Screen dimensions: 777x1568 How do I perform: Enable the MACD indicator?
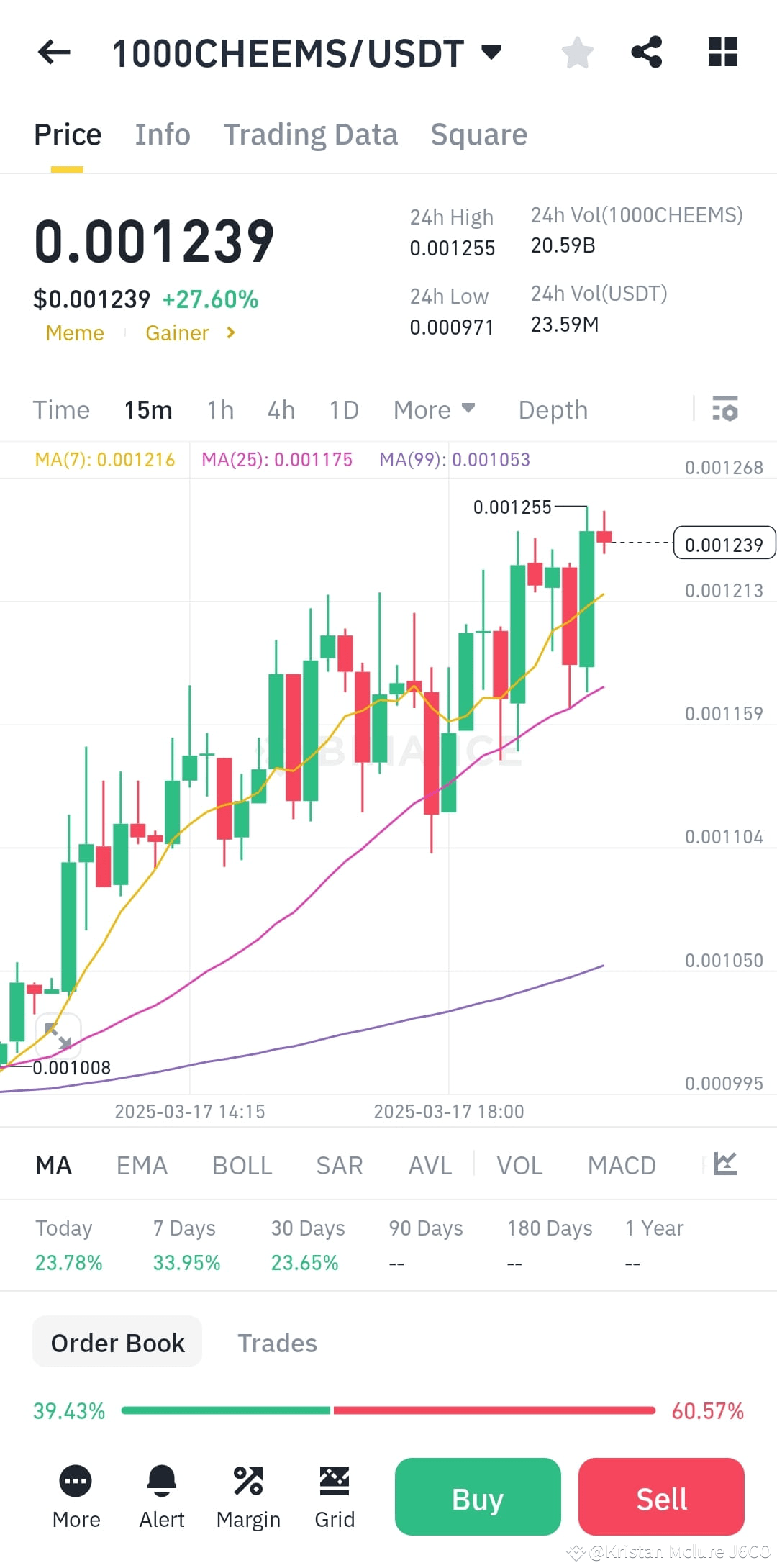pos(622,1165)
